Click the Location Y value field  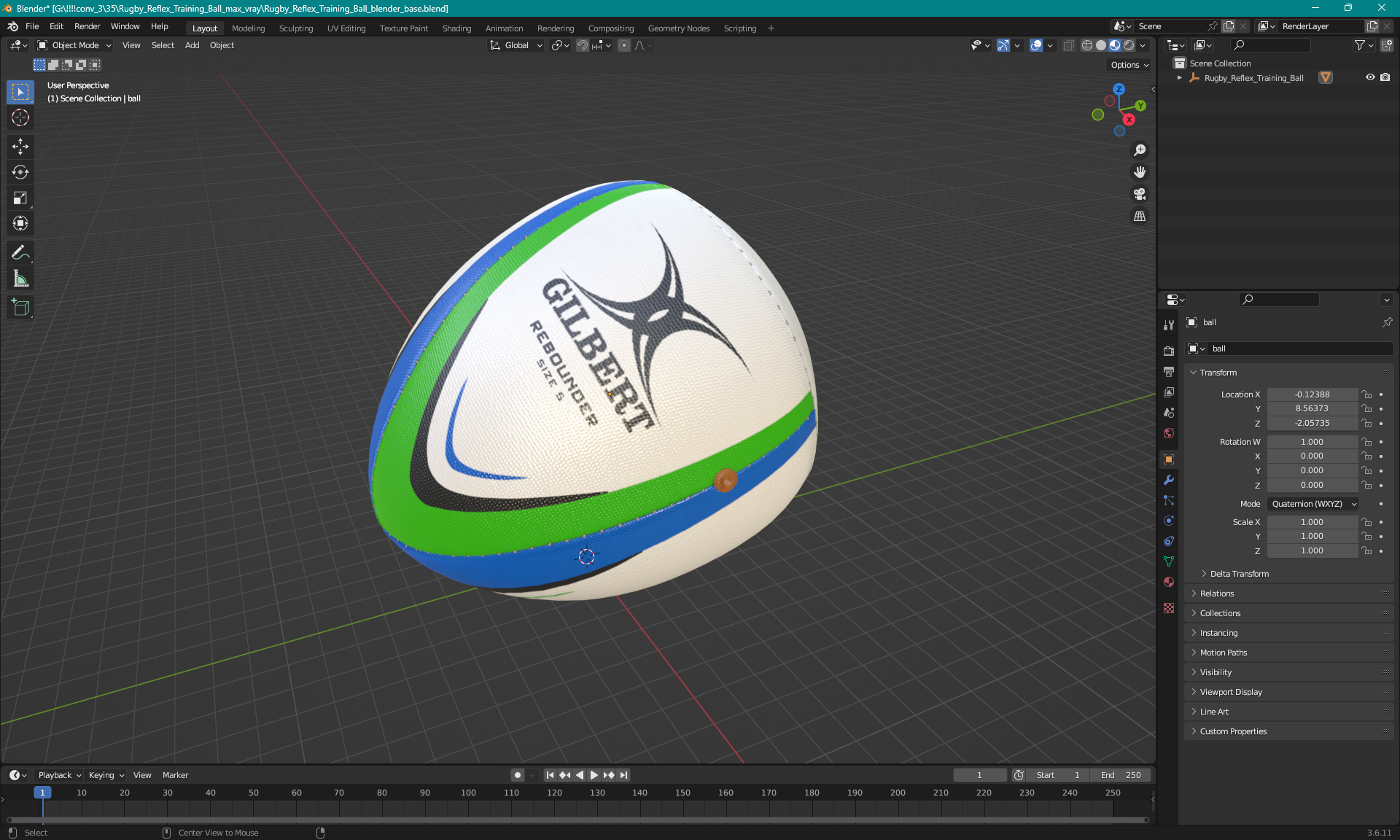tap(1312, 409)
